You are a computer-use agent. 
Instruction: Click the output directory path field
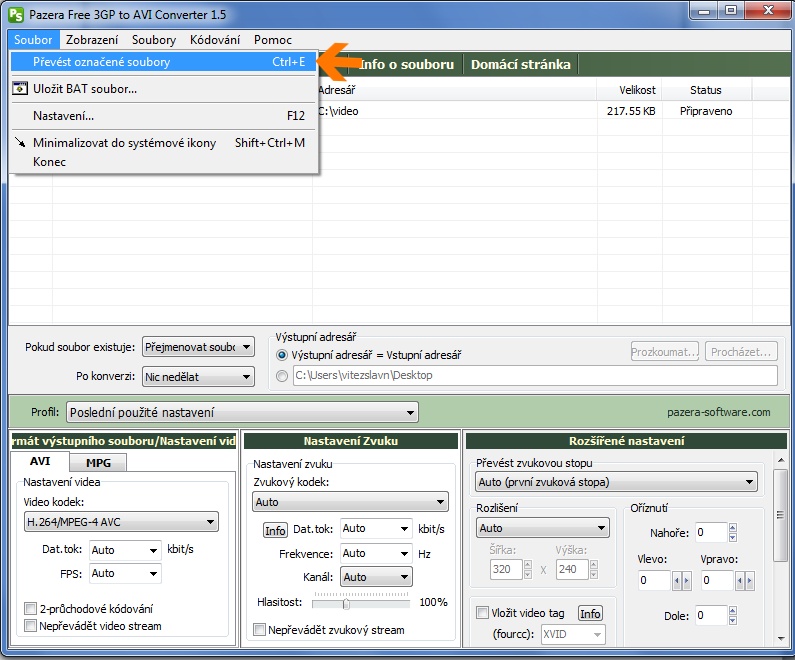(533, 376)
